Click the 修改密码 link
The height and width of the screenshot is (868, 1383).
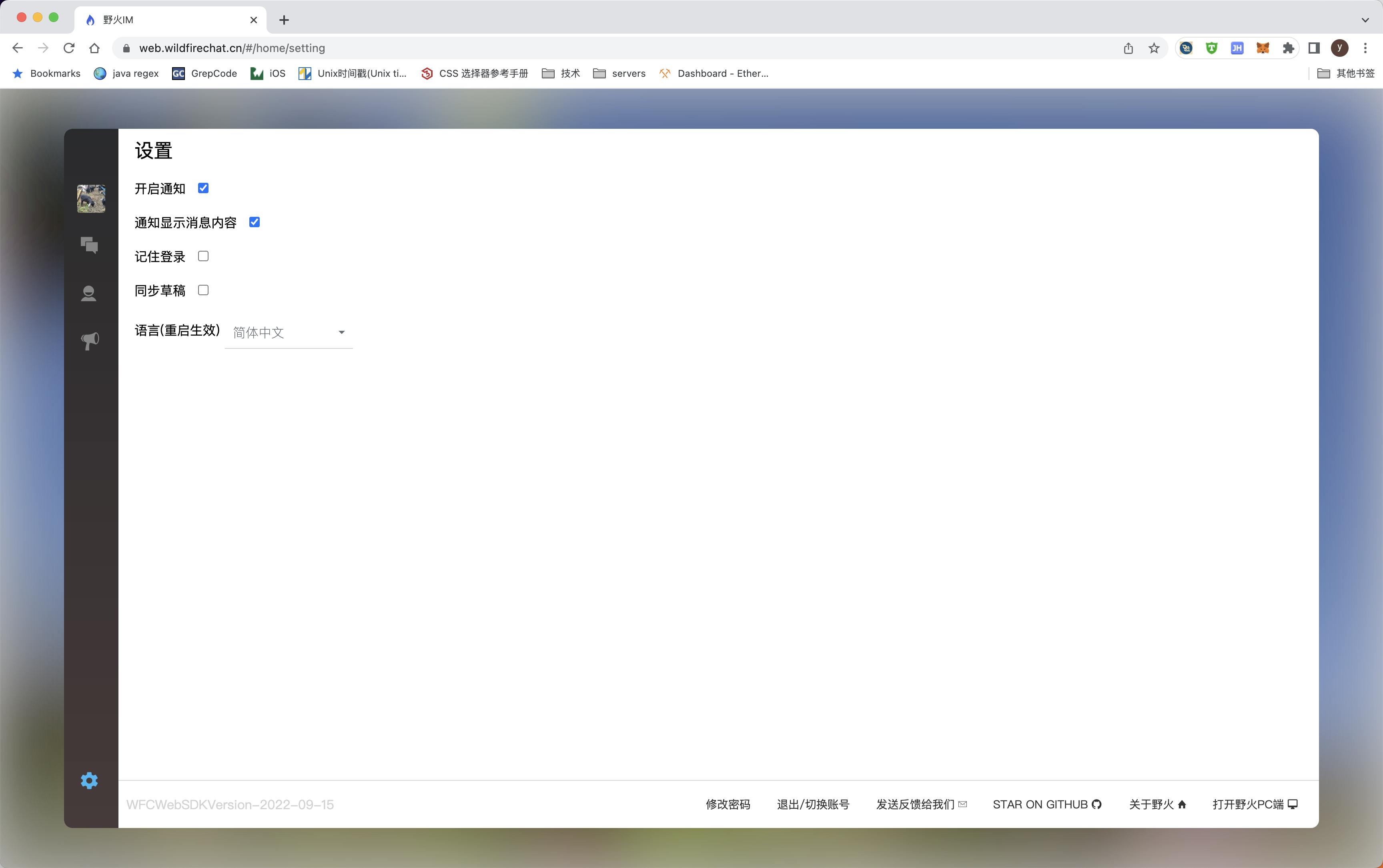coord(728,804)
